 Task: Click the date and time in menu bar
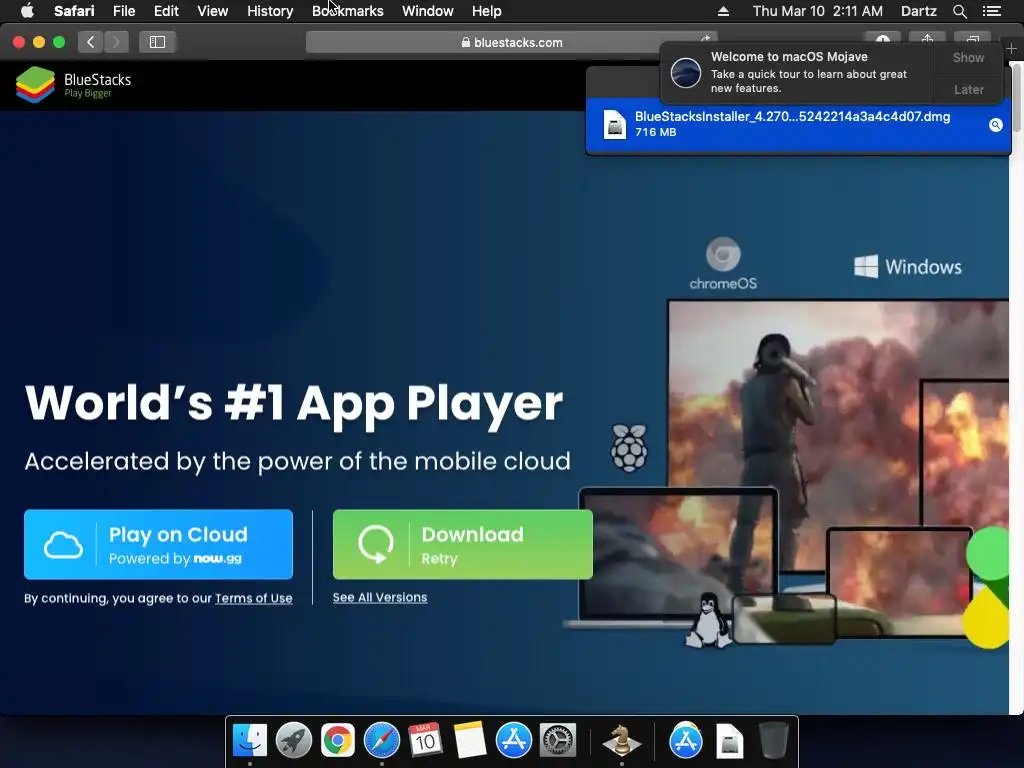tap(818, 10)
